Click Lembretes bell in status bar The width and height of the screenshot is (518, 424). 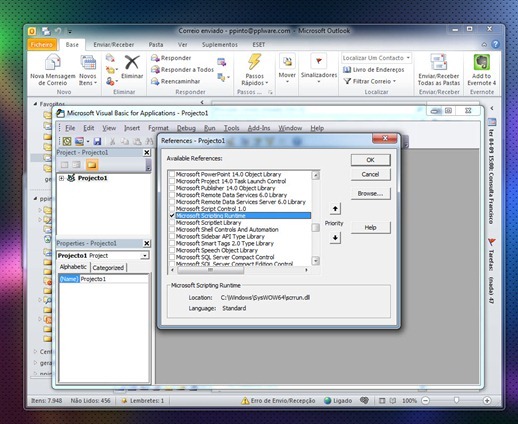[124, 401]
